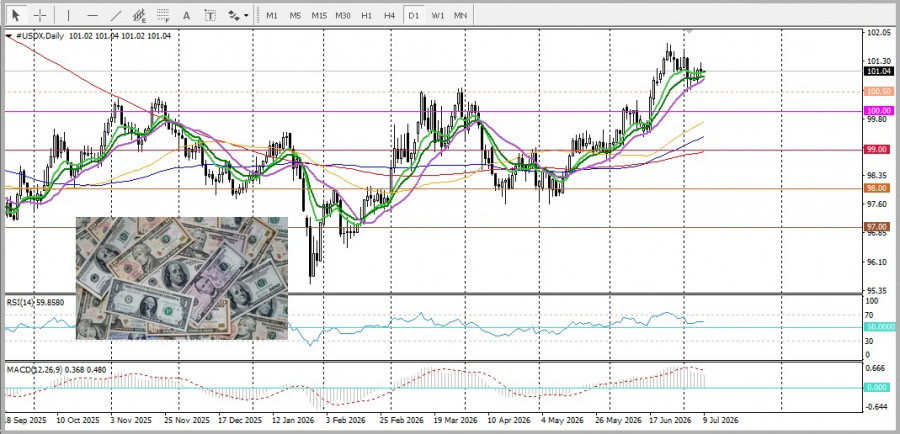Choose the text label tool
This screenshot has width=900, height=434.
[210, 16]
